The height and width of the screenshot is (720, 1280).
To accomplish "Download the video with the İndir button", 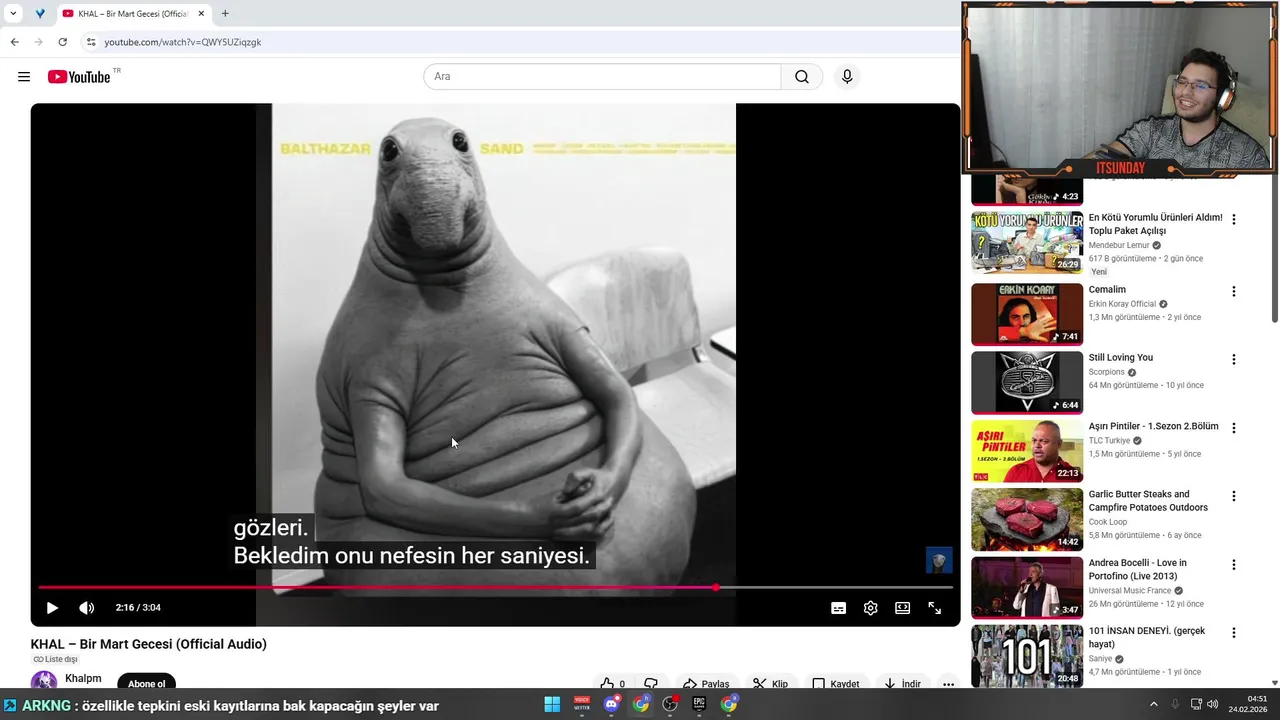I will pos(902,684).
